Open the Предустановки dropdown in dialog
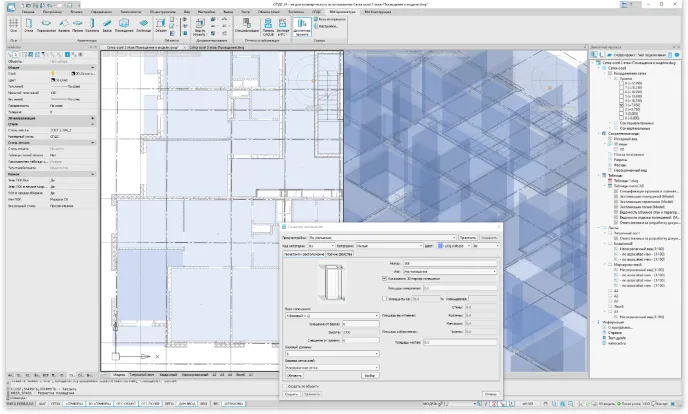688x414 pixels. click(x=385, y=237)
